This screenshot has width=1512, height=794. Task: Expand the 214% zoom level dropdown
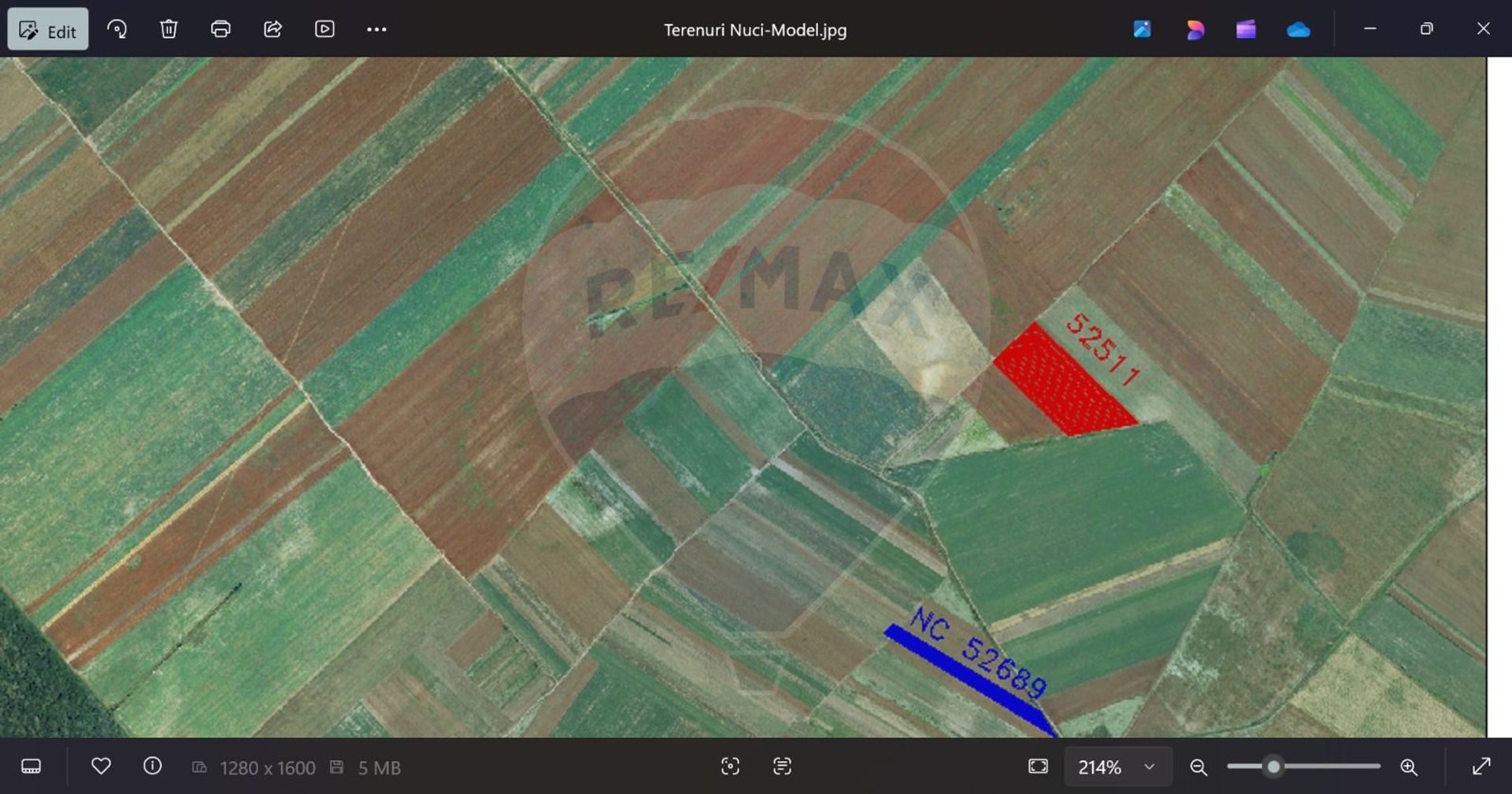(1149, 766)
